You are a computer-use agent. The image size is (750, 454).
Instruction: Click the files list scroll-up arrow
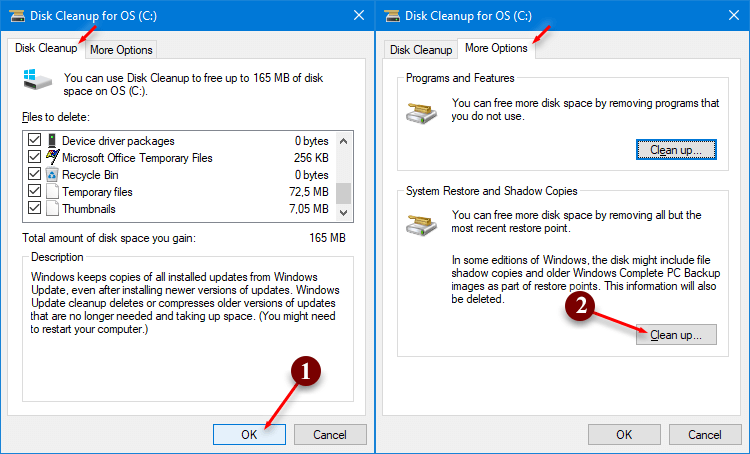343,141
